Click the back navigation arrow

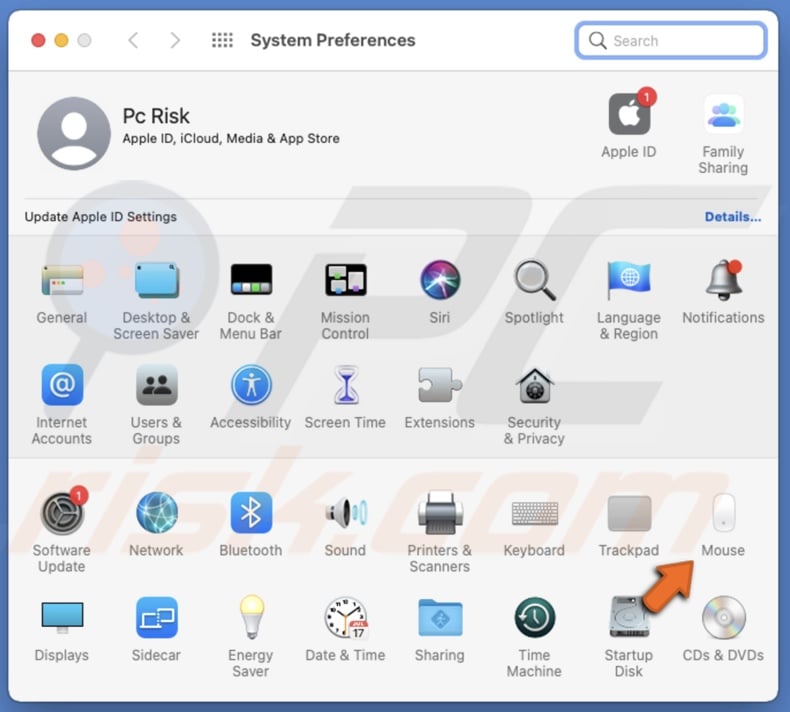[133, 41]
